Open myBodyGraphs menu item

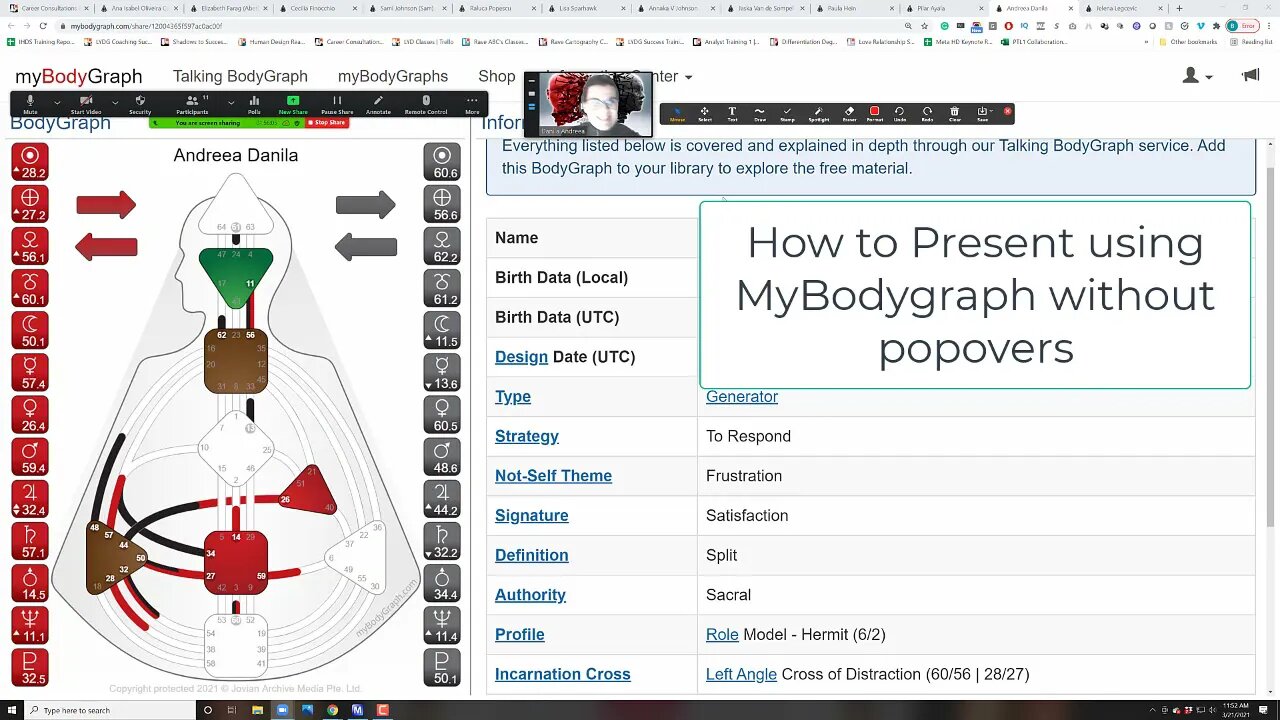[392, 76]
